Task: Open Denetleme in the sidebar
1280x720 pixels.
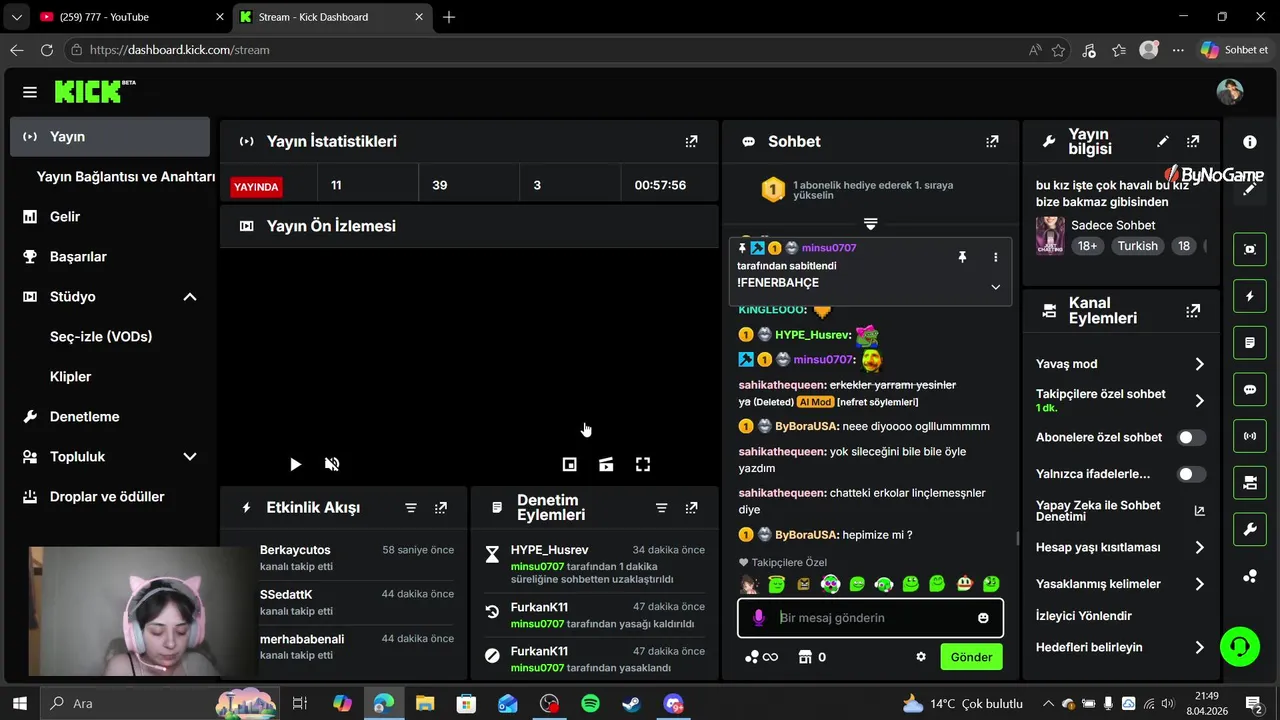Action: pyautogui.click(x=110, y=416)
